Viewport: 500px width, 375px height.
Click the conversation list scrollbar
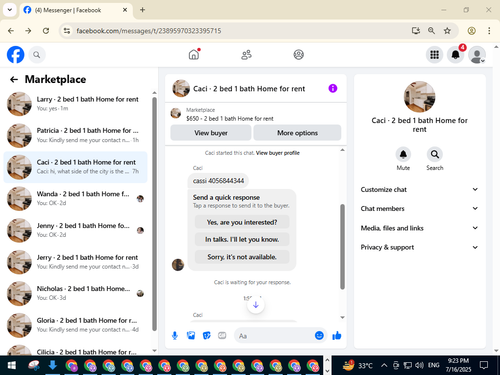coord(154,213)
